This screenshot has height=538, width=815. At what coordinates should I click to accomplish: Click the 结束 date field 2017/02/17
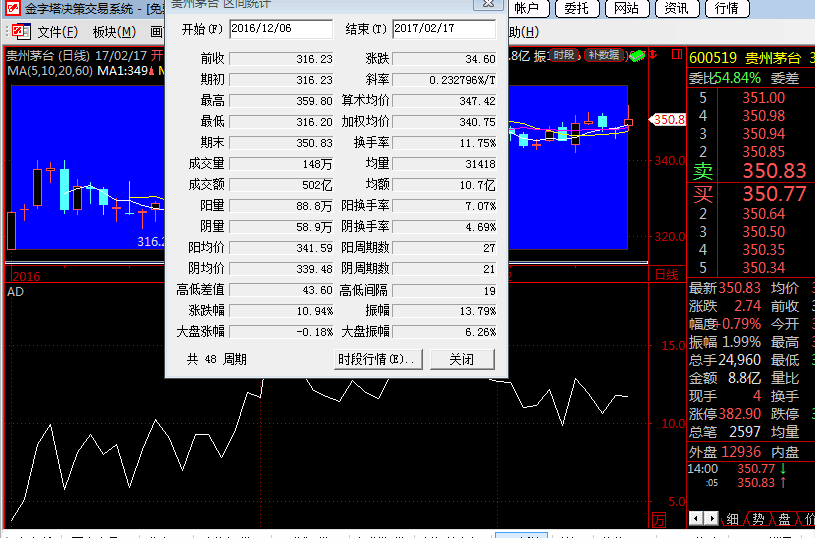coord(444,29)
